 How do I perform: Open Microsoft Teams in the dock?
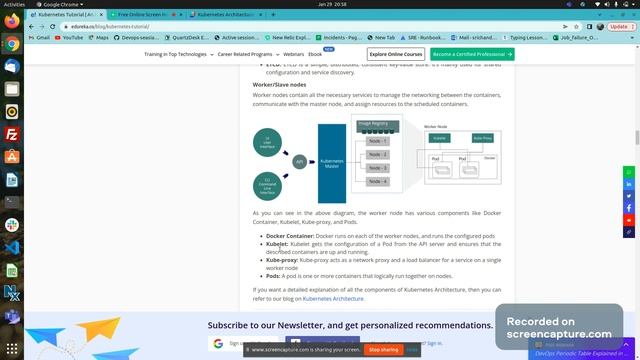point(12,316)
